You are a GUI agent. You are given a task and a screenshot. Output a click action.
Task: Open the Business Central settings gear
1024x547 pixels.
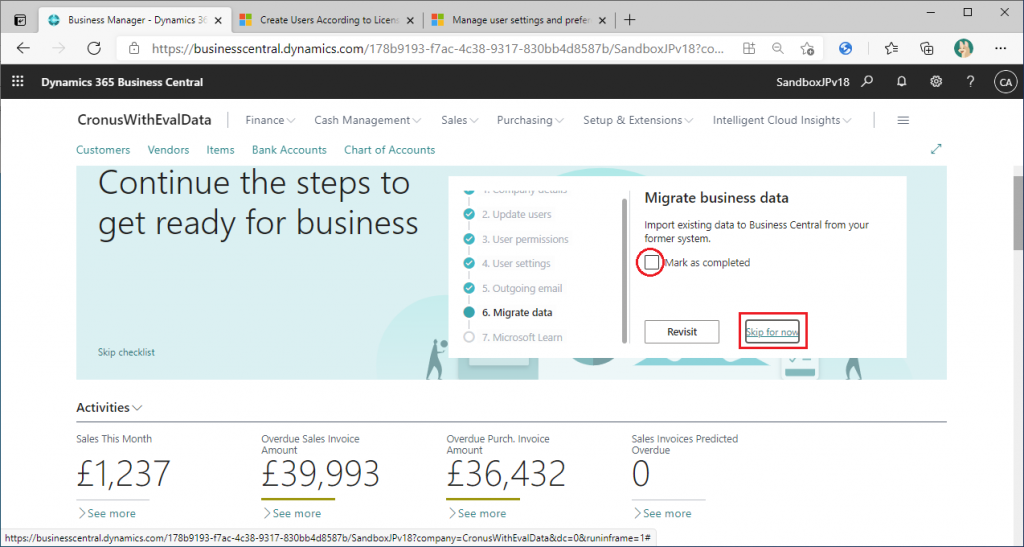[936, 82]
